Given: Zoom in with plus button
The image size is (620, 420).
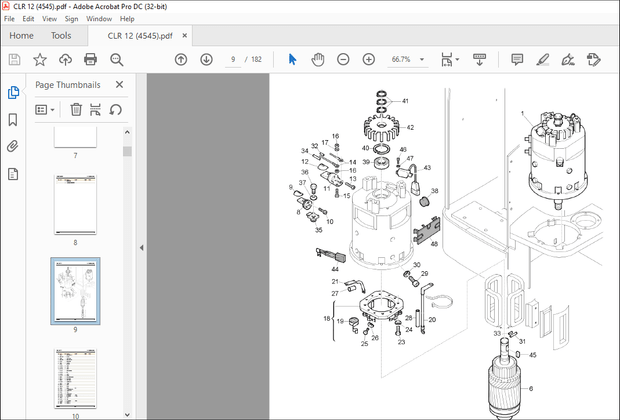Looking at the screenshot, I should click(369, 60).
